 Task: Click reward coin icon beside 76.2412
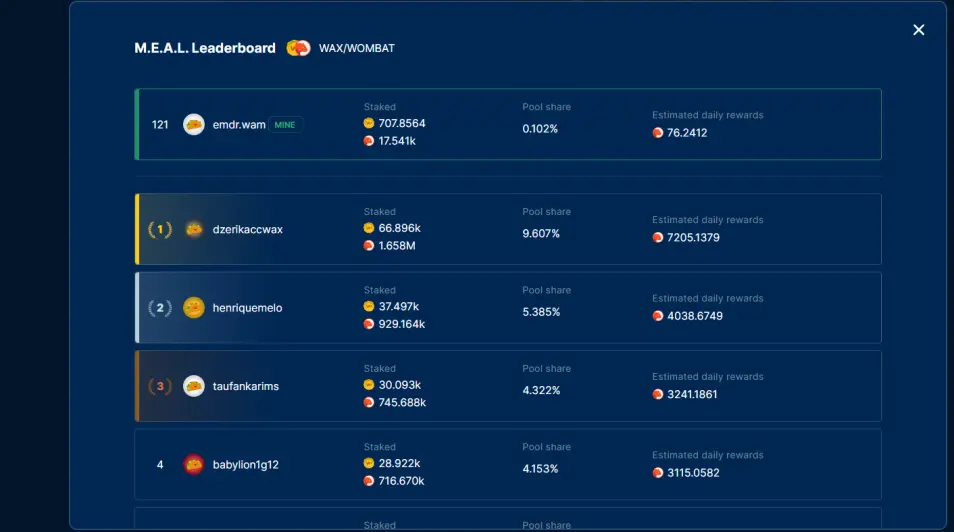coord(658,133)
